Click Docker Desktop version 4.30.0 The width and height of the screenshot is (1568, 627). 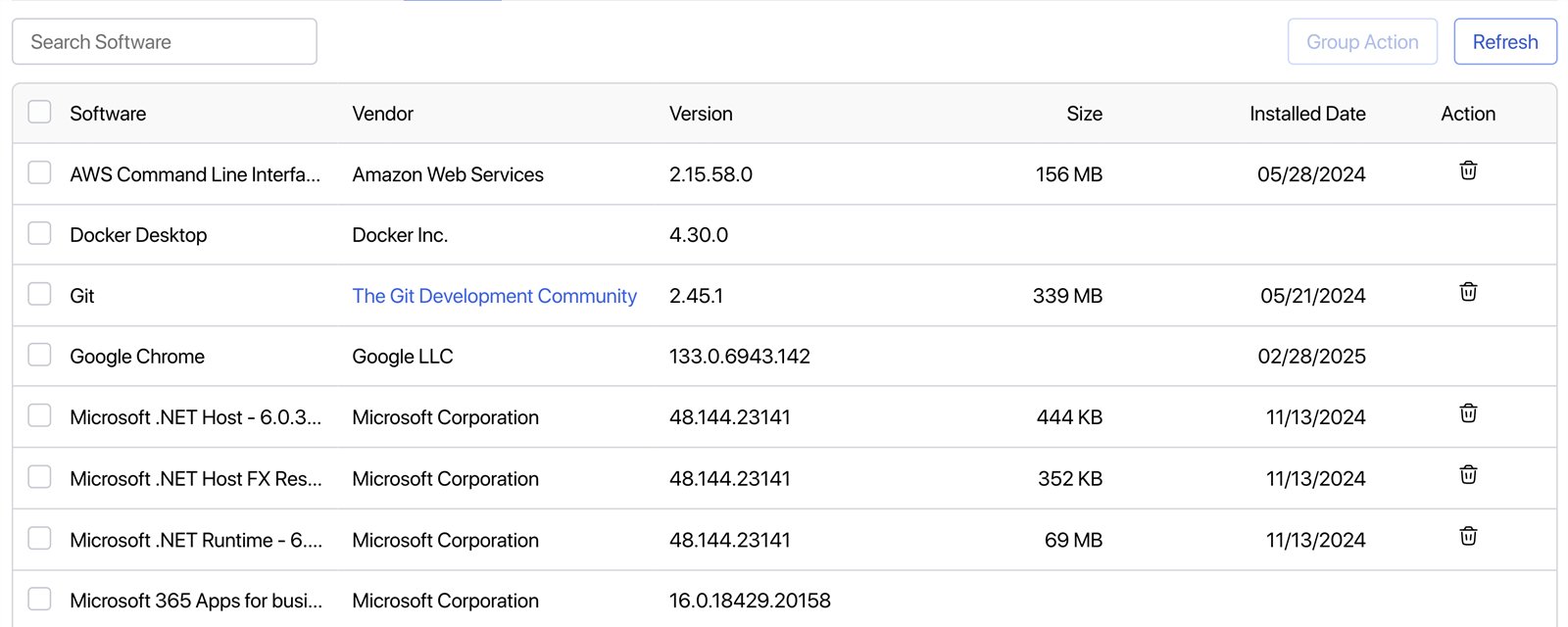699,235
